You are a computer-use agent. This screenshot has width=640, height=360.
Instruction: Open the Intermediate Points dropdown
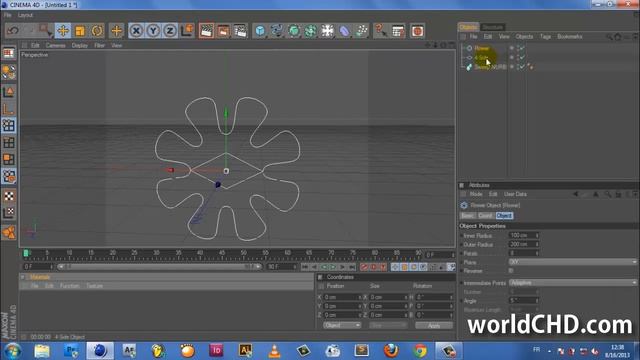(573, 282)
